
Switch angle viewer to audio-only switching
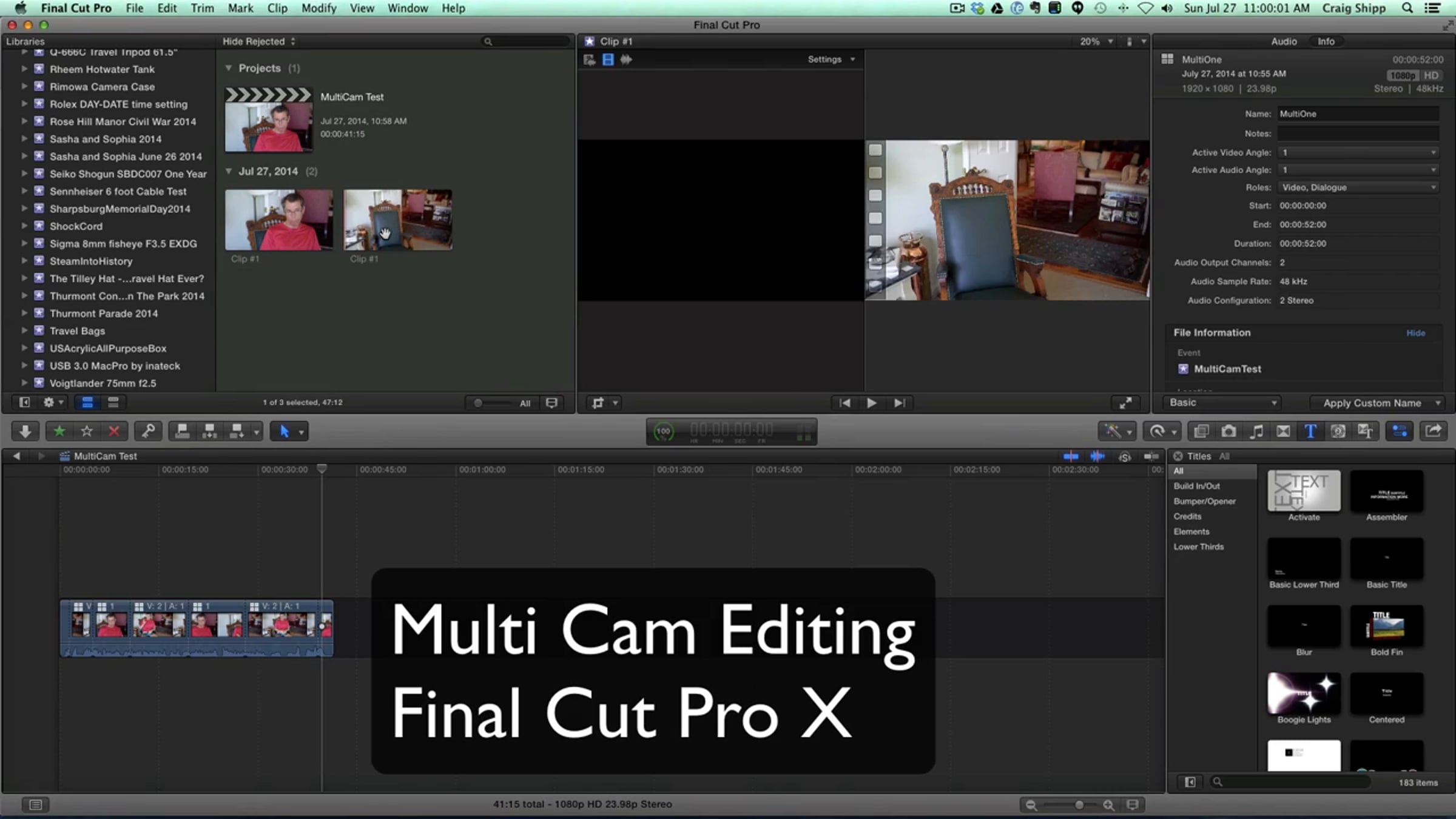click(x=626, y=59)
